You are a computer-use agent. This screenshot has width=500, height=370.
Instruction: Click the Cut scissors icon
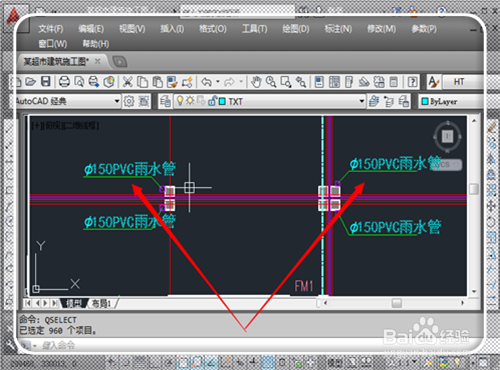127,82
